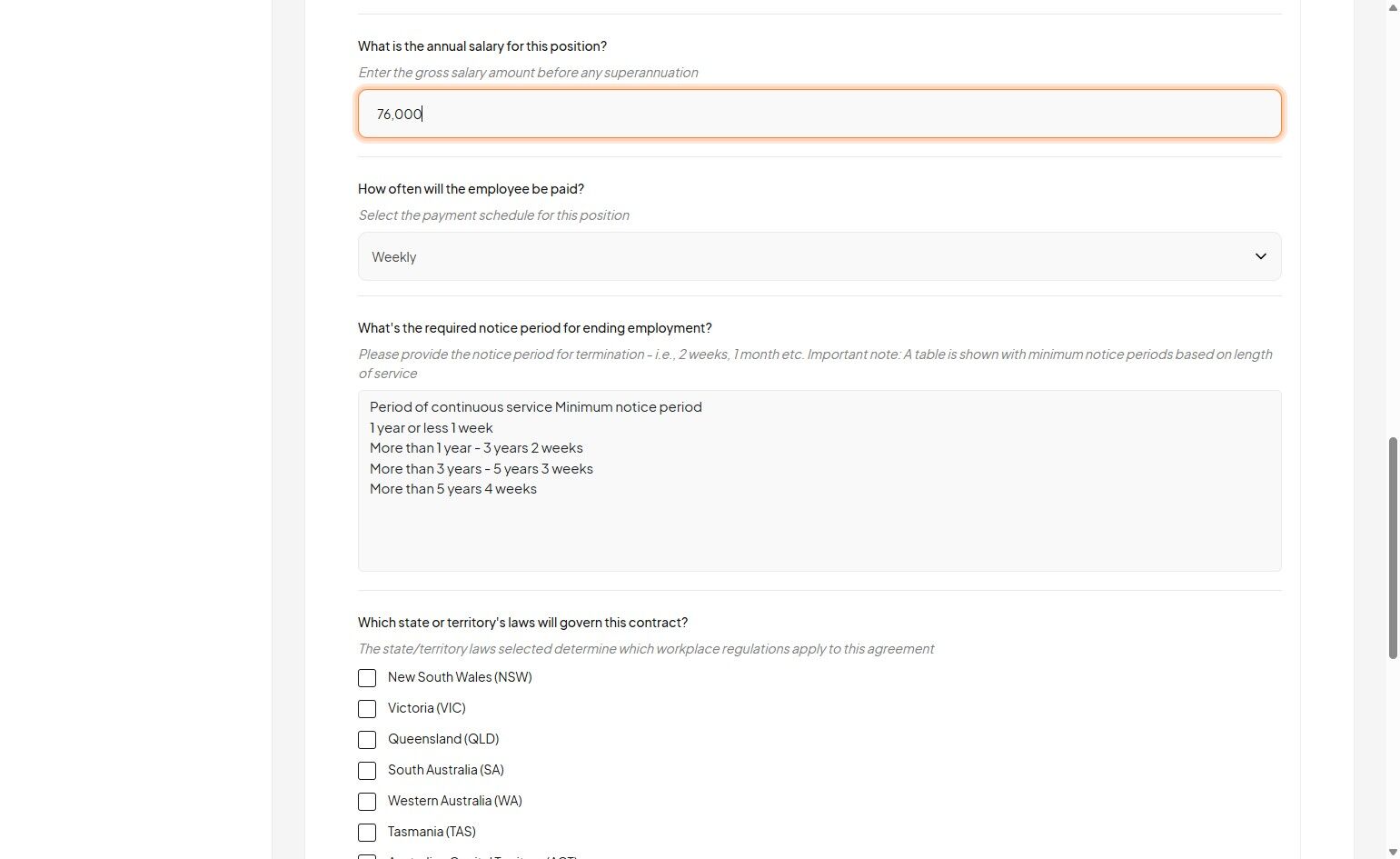Enable the South Australia (SA) checkbox
The width and height of the screenshot is (1400, 859).
click(367, 771)
